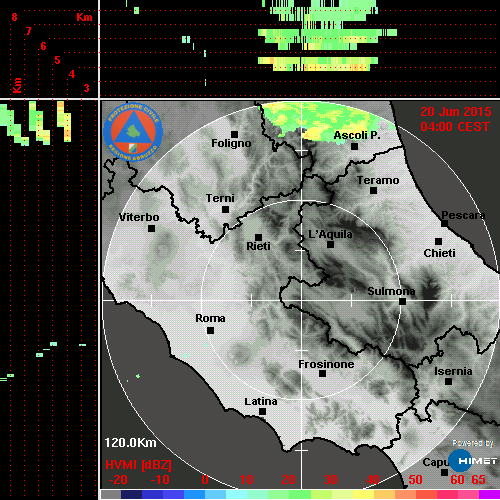This screenshot has height=500, width=500.
Task: Click the 3 km height axis label
Action: click(86, 88)
